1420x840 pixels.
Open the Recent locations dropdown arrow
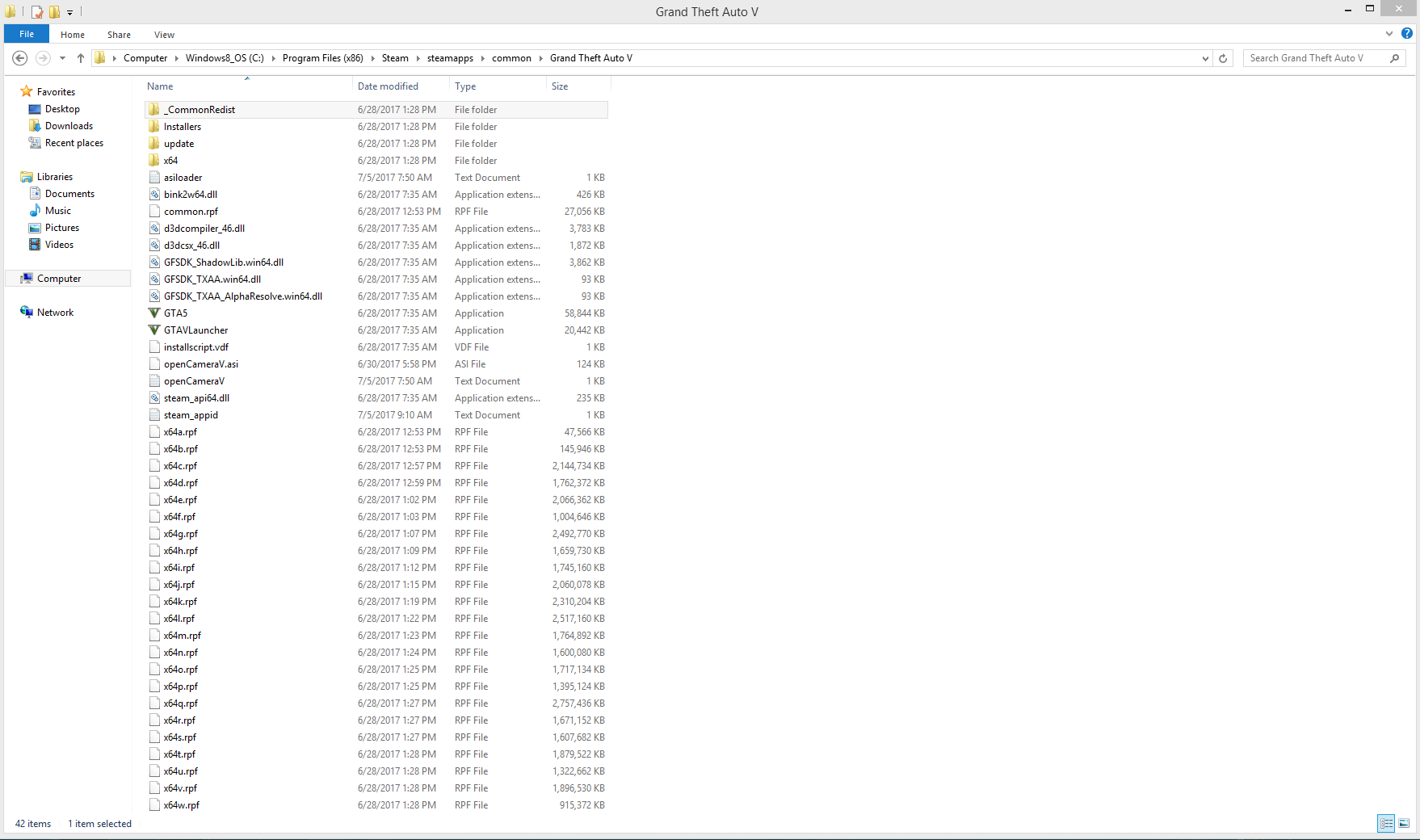click(x=62, y=58)
